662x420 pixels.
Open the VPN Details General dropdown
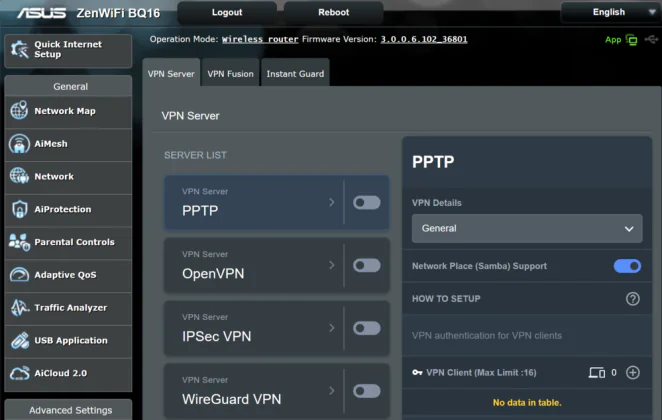click(x=527, y=228)
